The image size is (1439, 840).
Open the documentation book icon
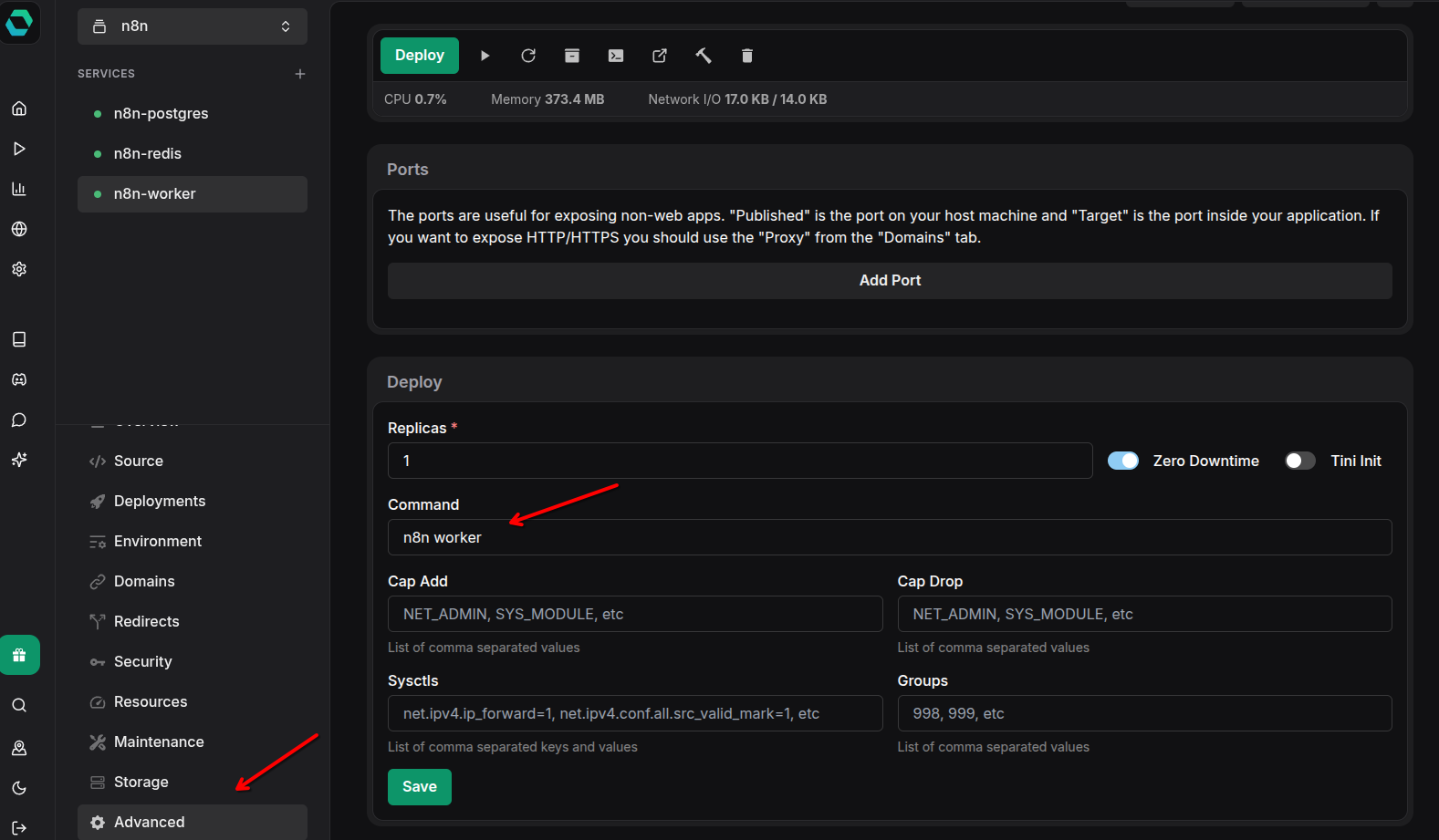point(19,339)
